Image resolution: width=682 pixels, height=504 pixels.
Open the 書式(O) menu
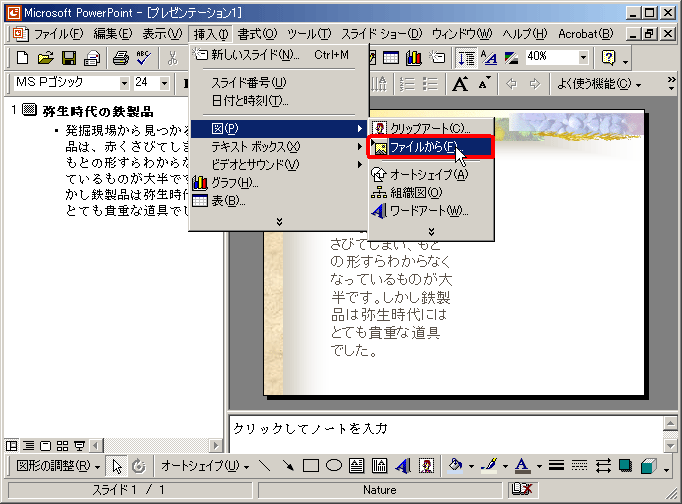(257, 34)
